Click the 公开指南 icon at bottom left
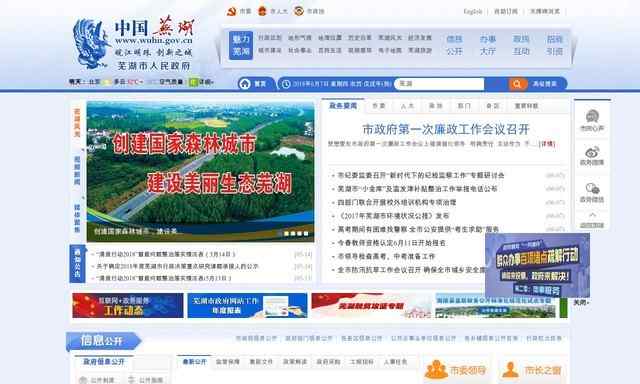Image resolution: width=640 pixels, height=384 pixels. tap(131, 380)
